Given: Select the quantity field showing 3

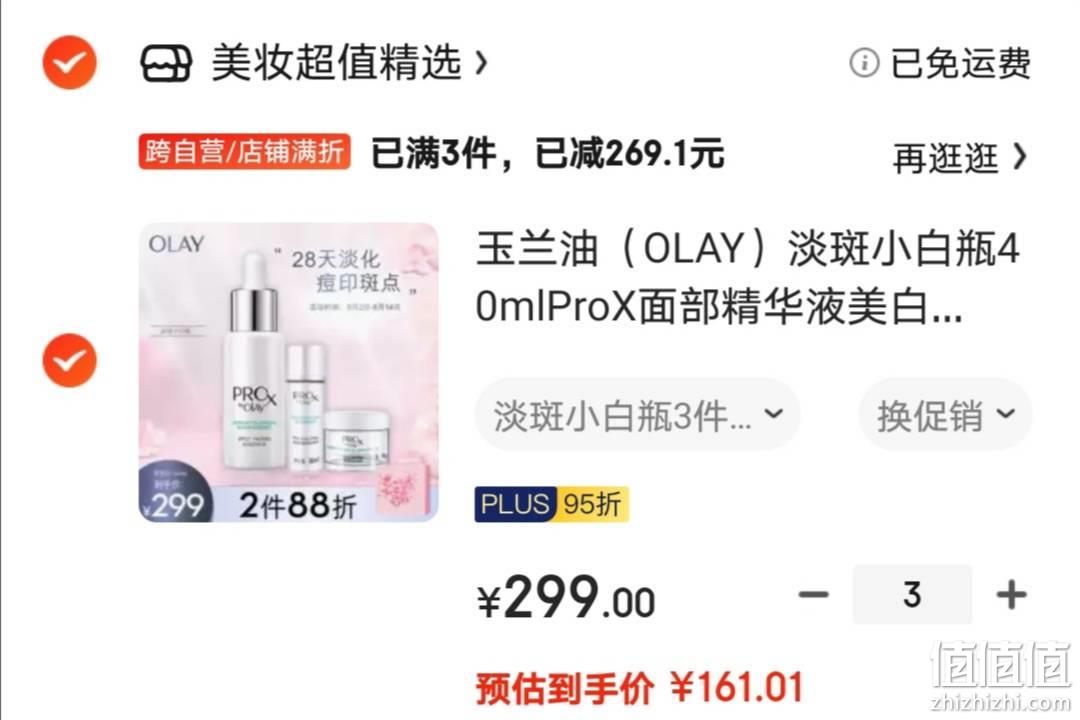Looking at the screenshot, I should point(912,595).
